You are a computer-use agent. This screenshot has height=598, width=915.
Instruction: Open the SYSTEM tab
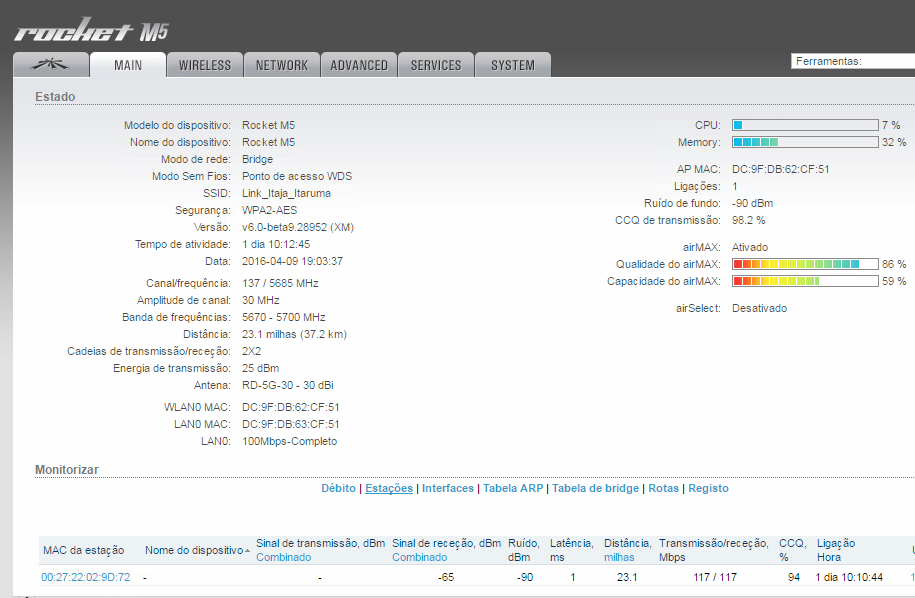513,65
